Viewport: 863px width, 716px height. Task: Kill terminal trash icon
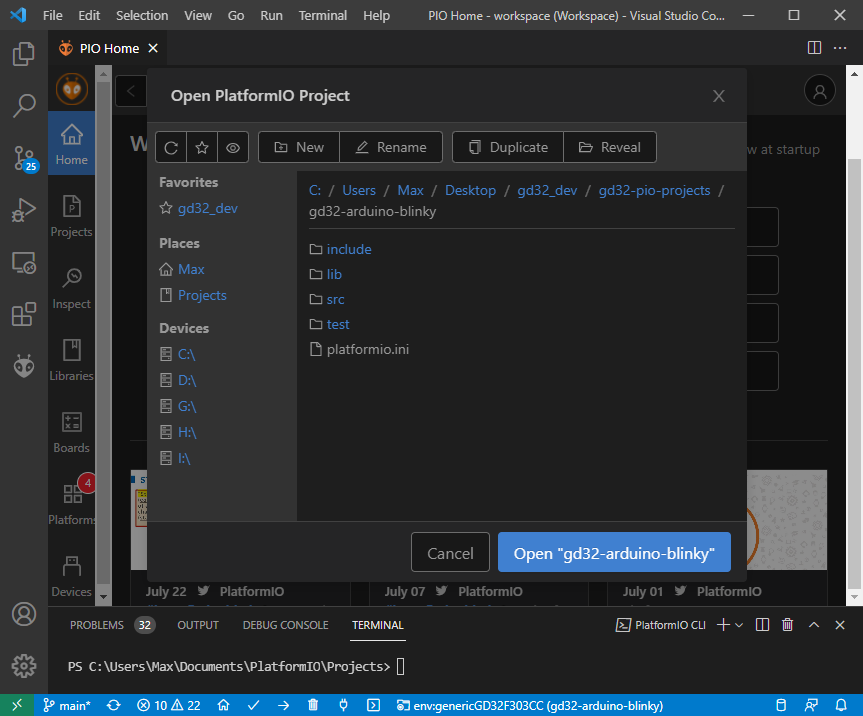point(788,625)
